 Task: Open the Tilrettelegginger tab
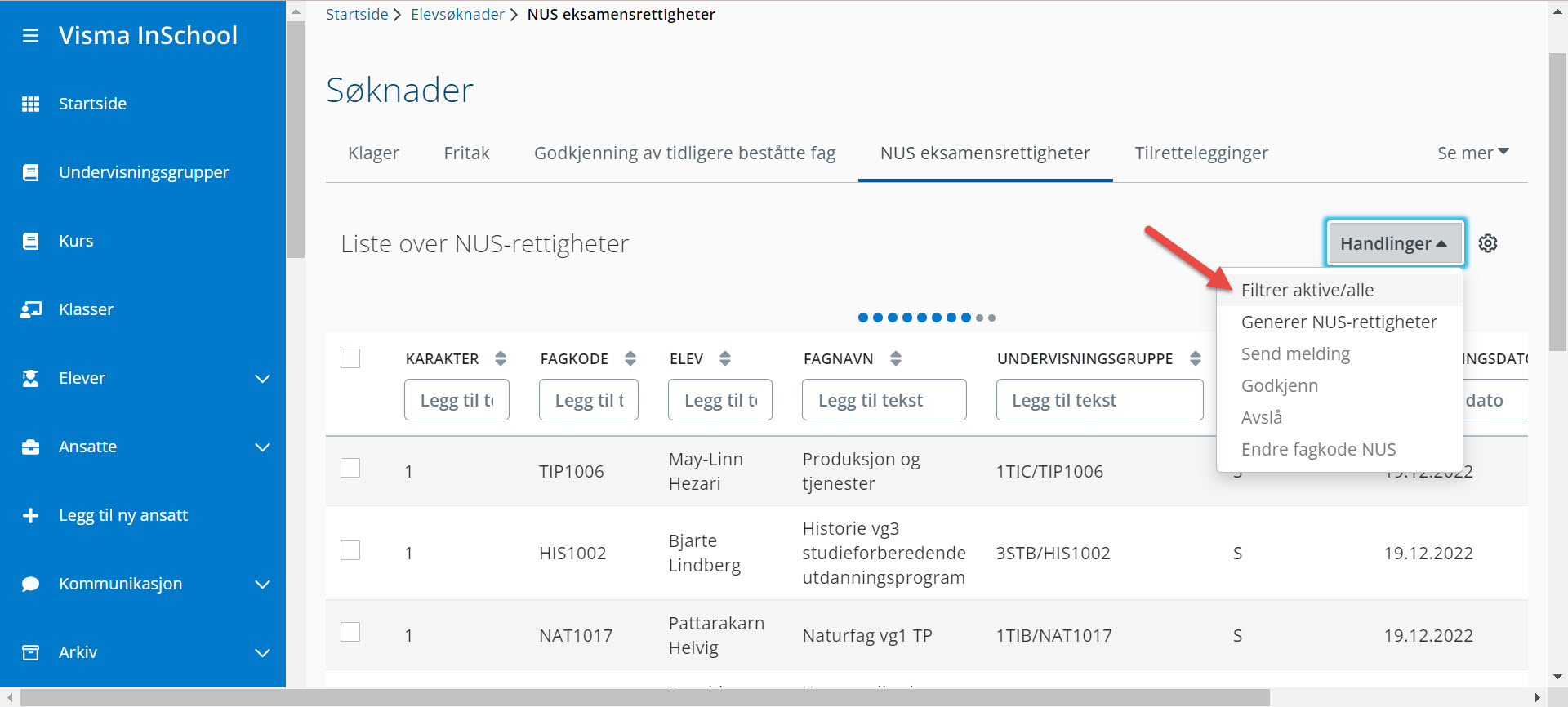[x=1201, y=153]
